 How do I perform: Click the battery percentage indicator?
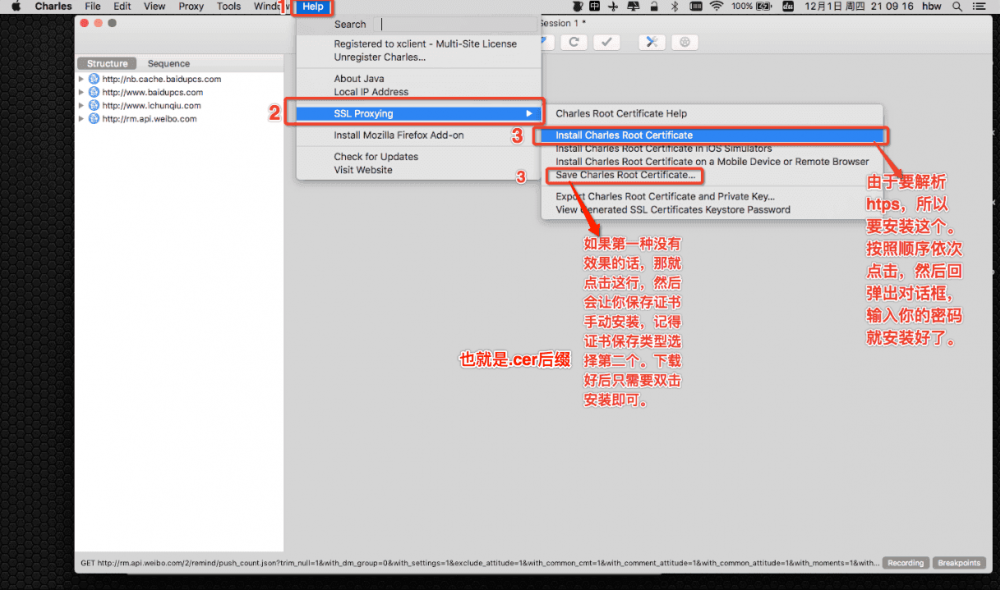(x=742, y=6)
